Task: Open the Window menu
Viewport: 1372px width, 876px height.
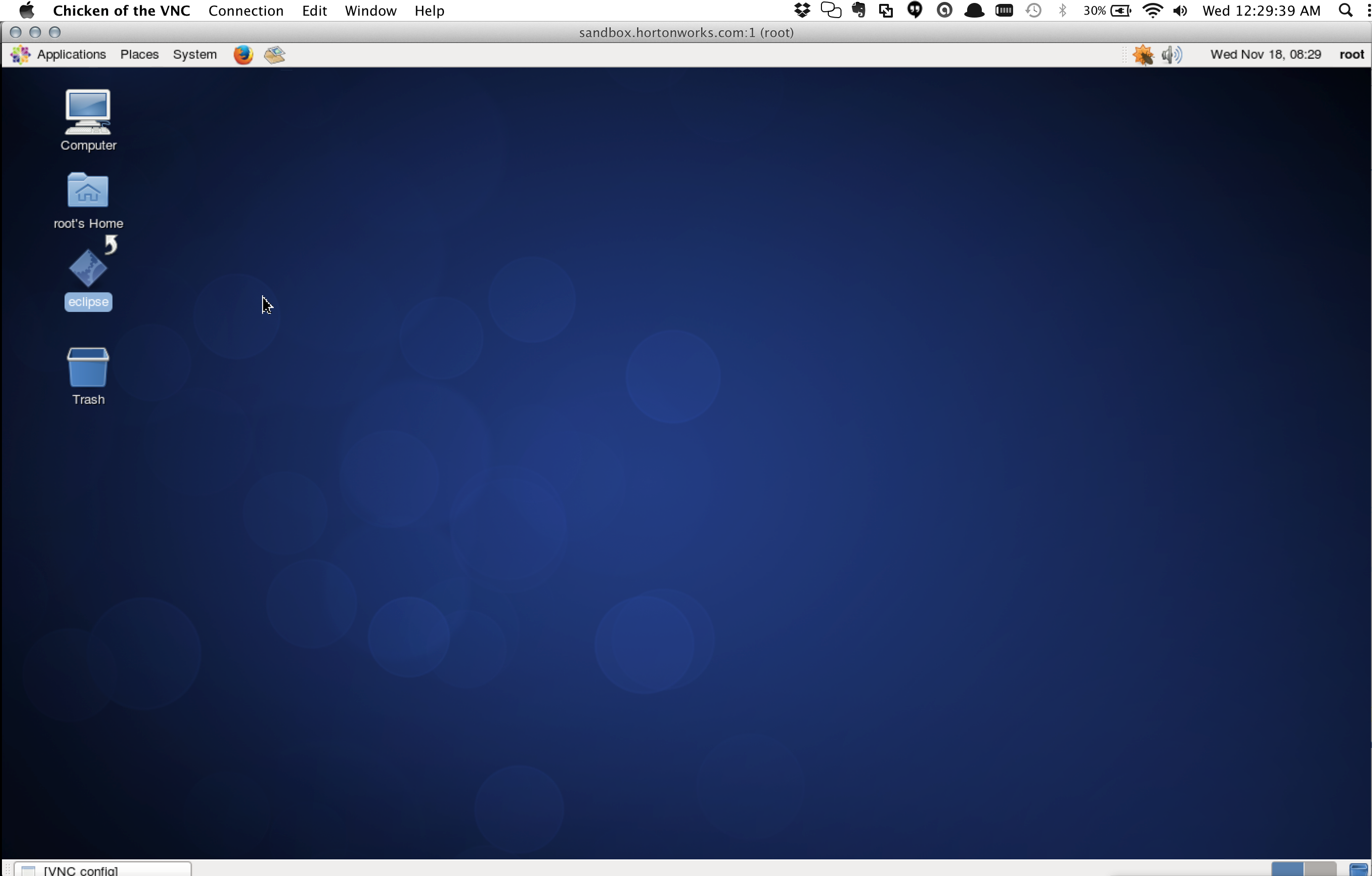Action: pyautogui.click(x=370, y=10)
